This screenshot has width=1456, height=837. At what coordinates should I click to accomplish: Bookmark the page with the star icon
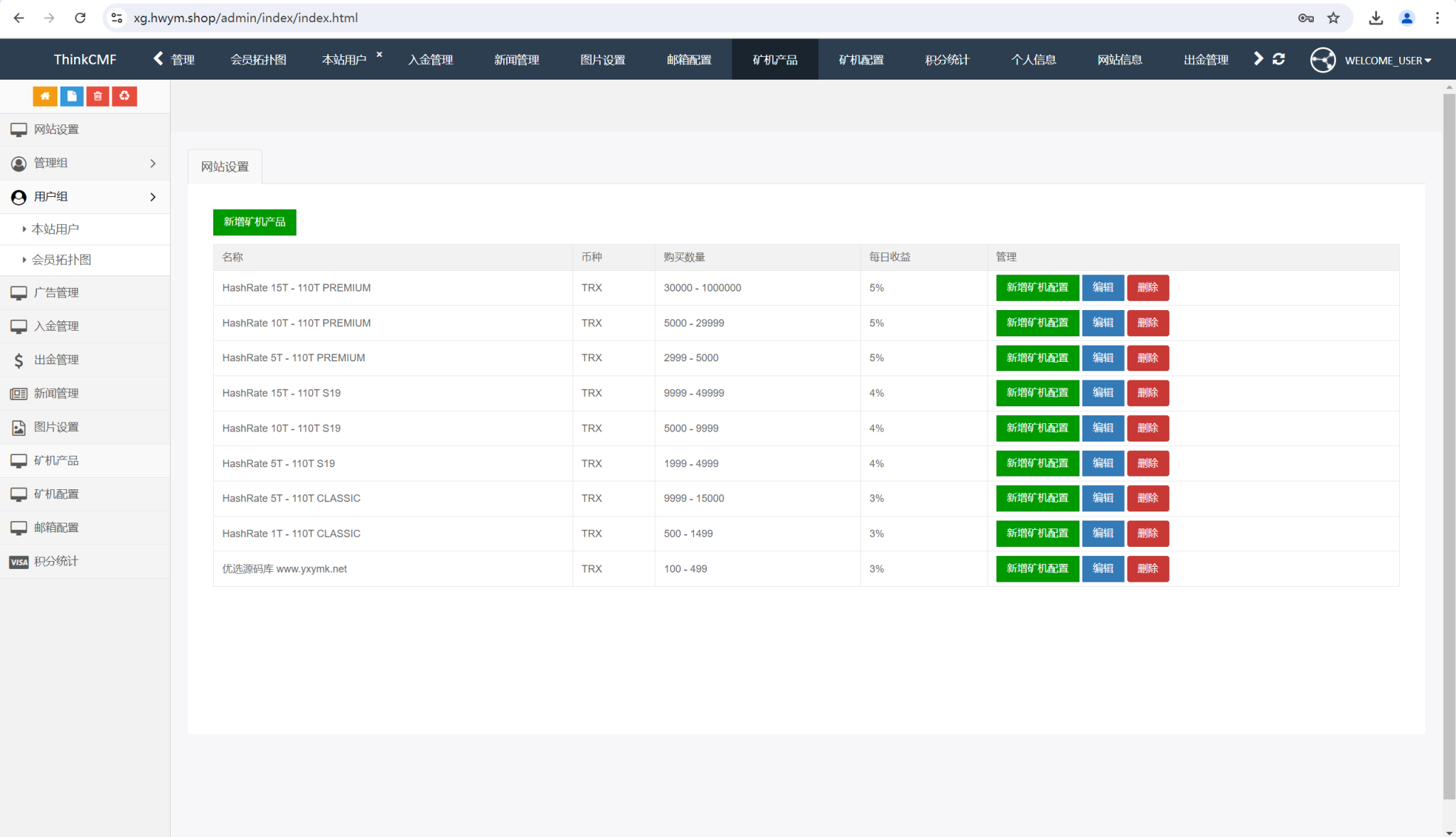[1333, 18]
